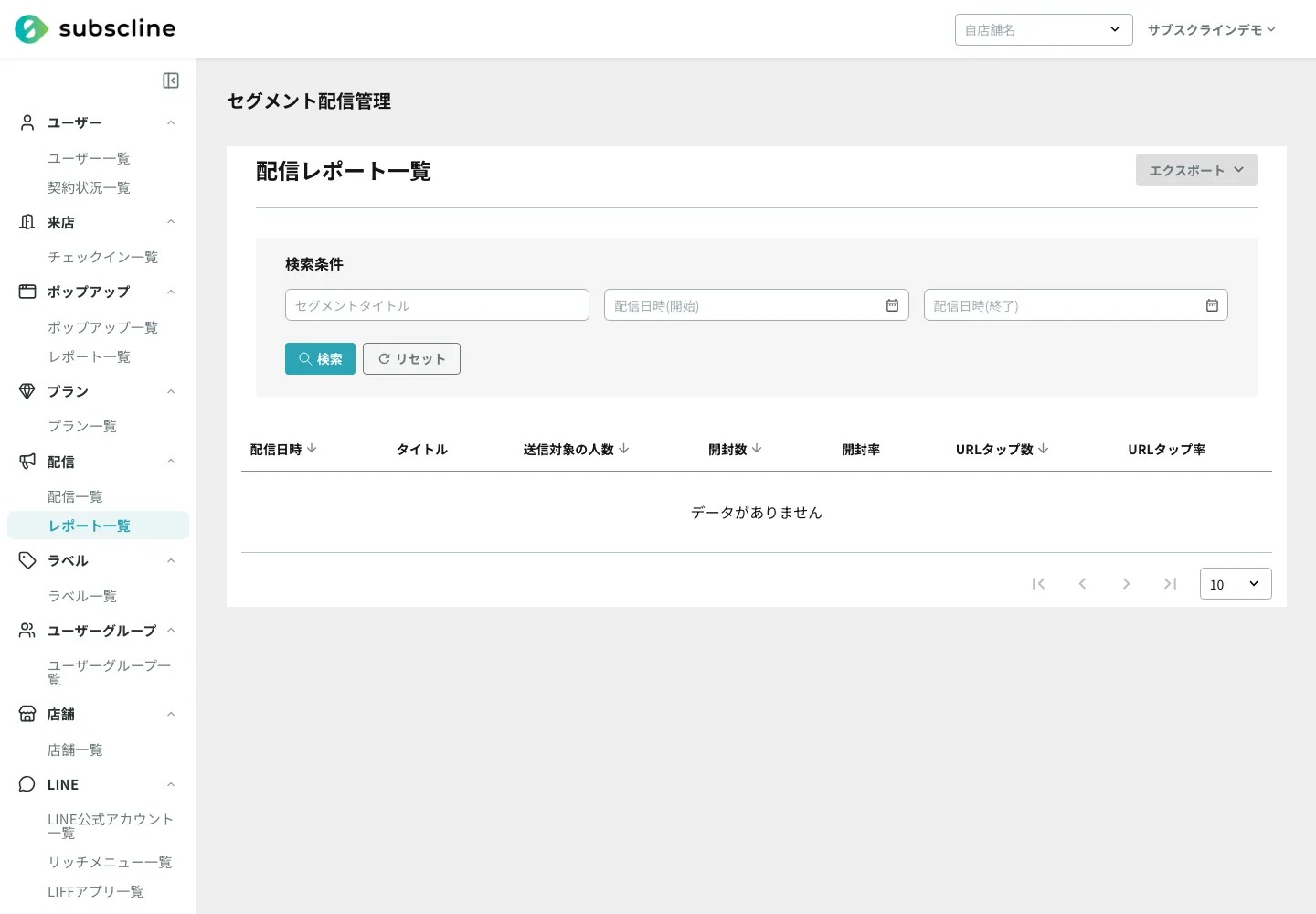Open LIFFアプリ一覧 in the sidebar
The height and width of the screenshot is (914, 1316).
click(95, 891)
